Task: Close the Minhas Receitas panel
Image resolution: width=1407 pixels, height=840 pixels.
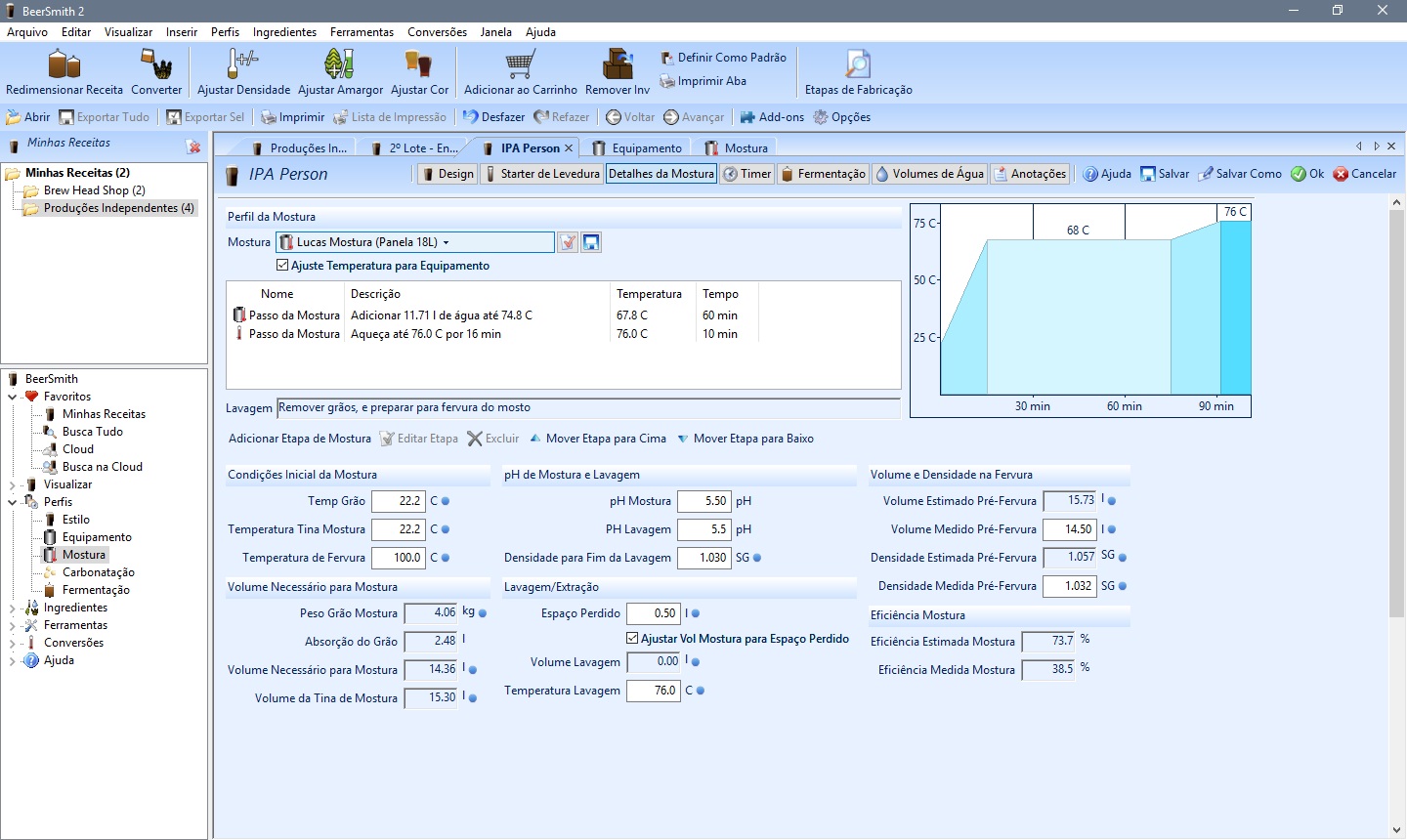Action: (193, 147)
